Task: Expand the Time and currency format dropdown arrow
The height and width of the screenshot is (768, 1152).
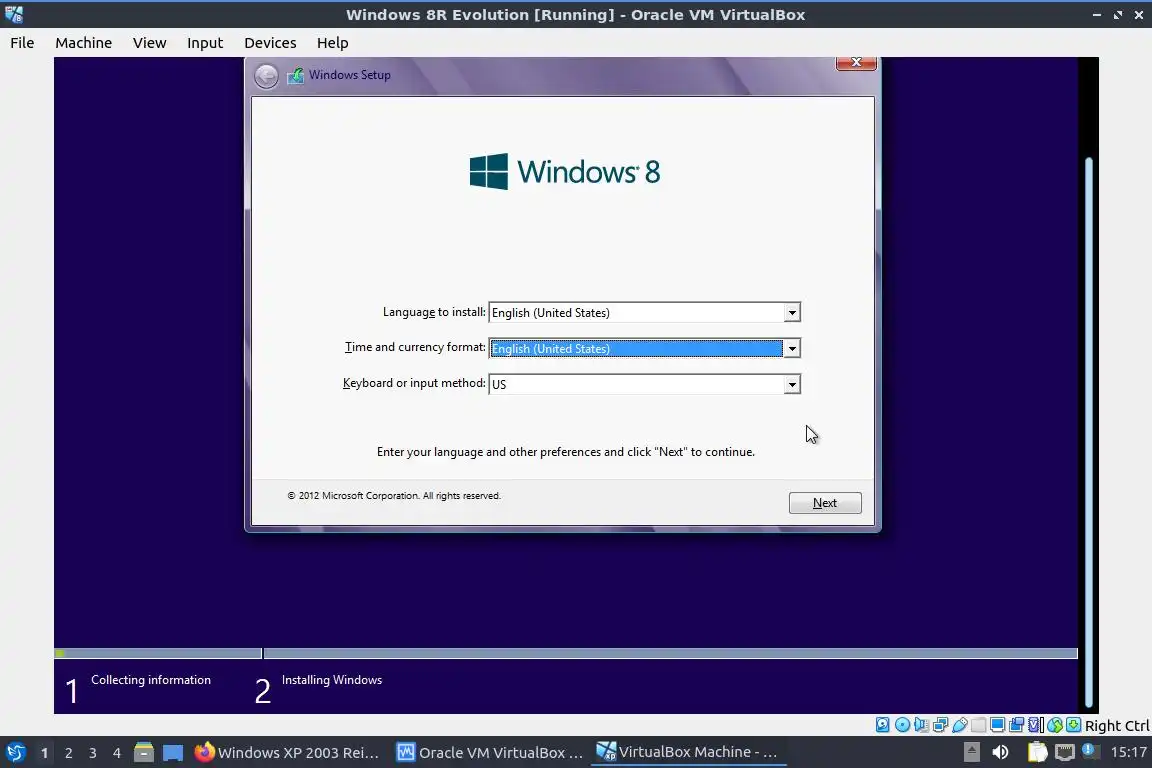Action: click(x=792, y=348)
